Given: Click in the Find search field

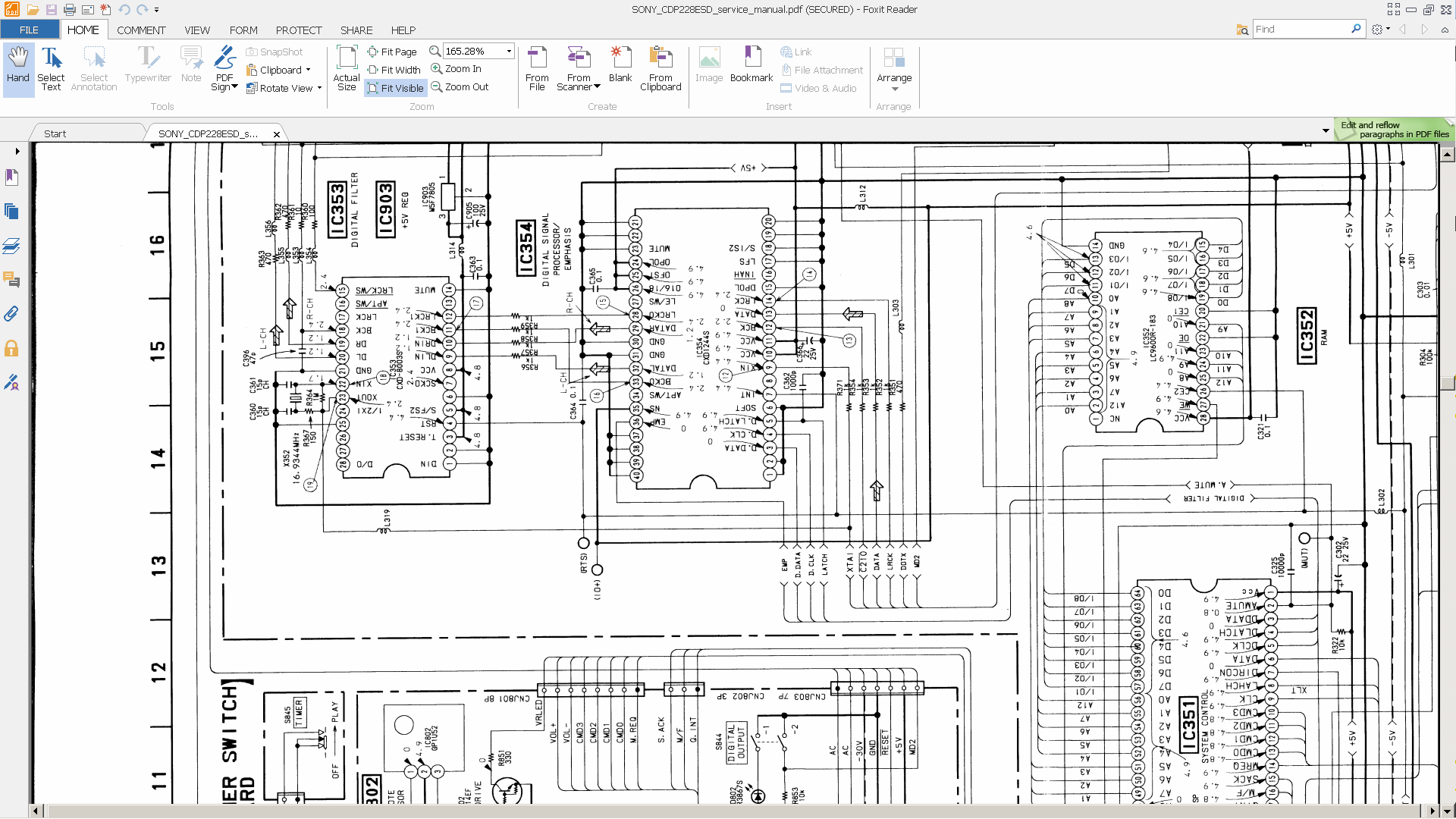Looking at the screenshot, I should click(1301, 29).
